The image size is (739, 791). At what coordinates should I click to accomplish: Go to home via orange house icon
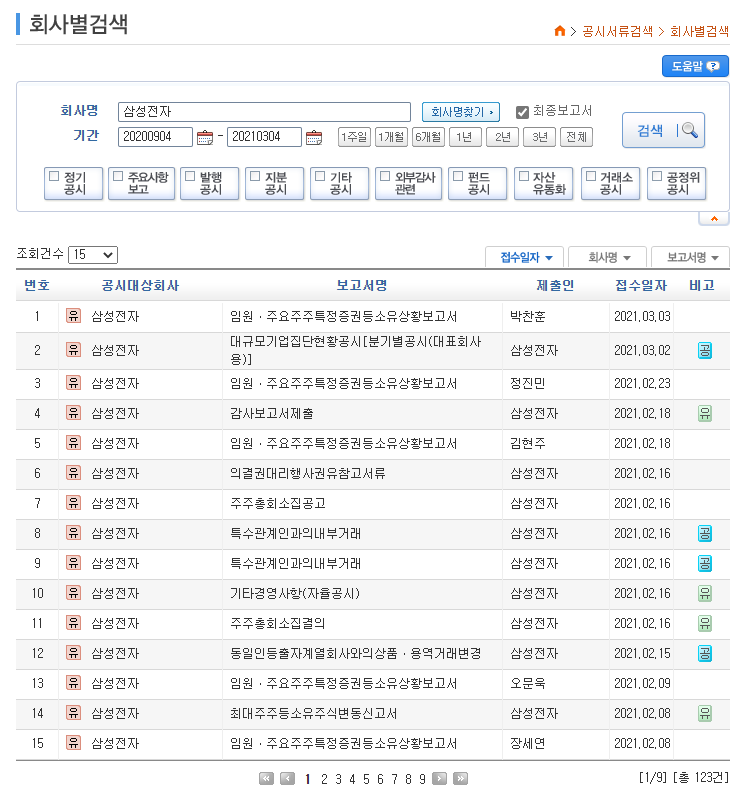[559, 31]
